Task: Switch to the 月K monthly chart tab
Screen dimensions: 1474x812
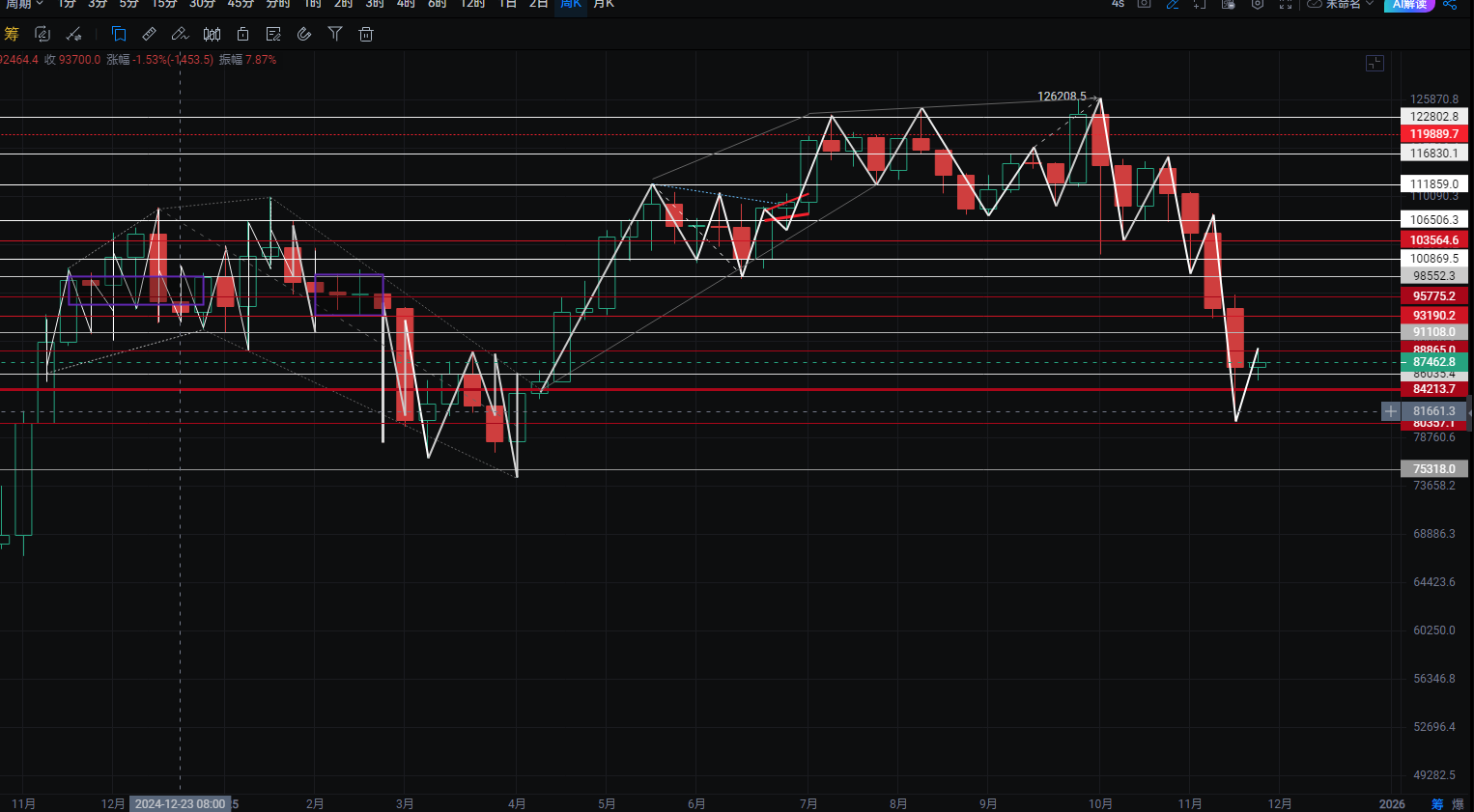Action: [x=604, y=4]
